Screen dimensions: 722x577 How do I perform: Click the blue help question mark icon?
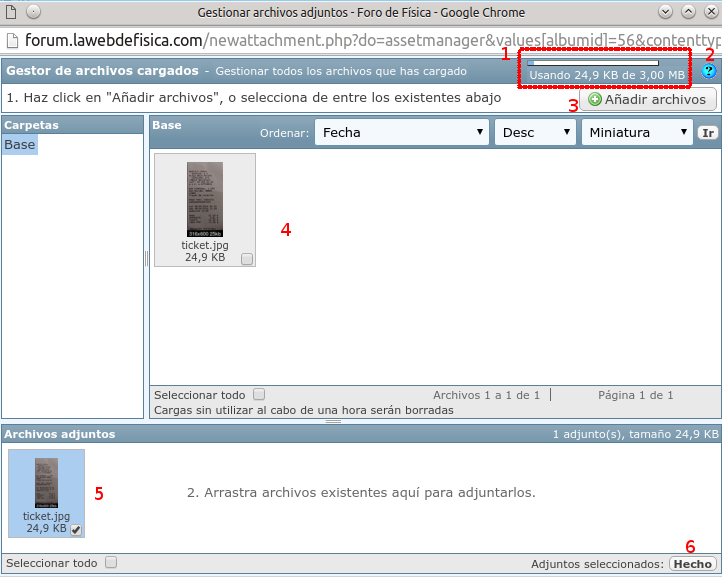point(709,72)
